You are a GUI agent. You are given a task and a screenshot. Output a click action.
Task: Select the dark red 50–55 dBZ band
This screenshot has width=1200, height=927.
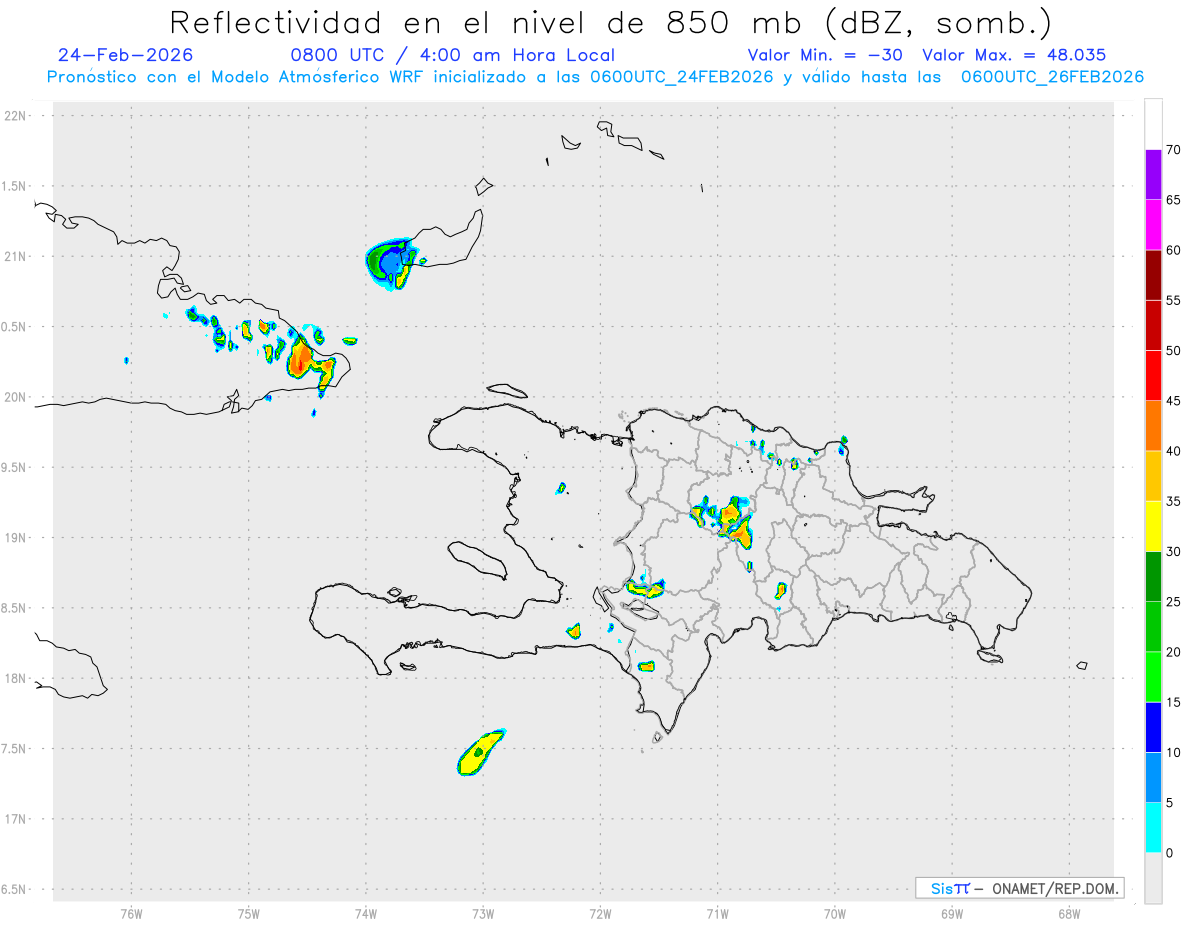pyautogui.click(x=1153, y=325)
